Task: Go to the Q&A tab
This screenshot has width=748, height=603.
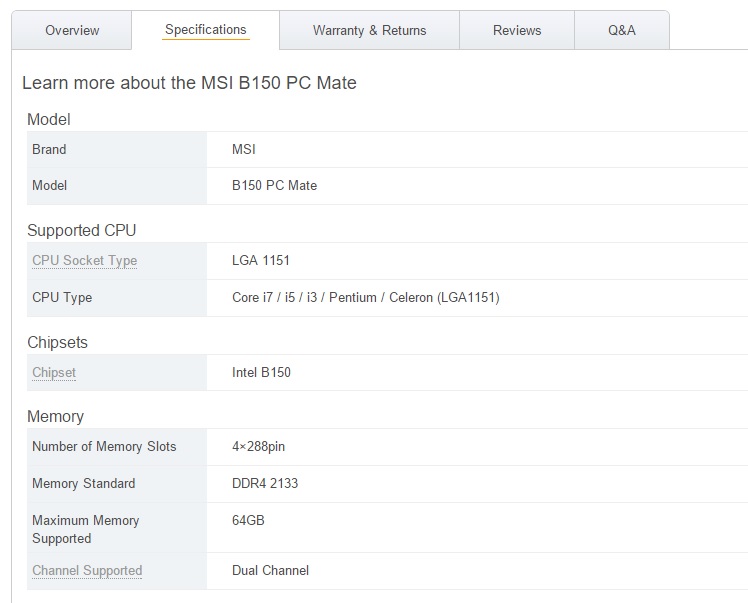Action: pyautogui.click(x=621, y=31)
